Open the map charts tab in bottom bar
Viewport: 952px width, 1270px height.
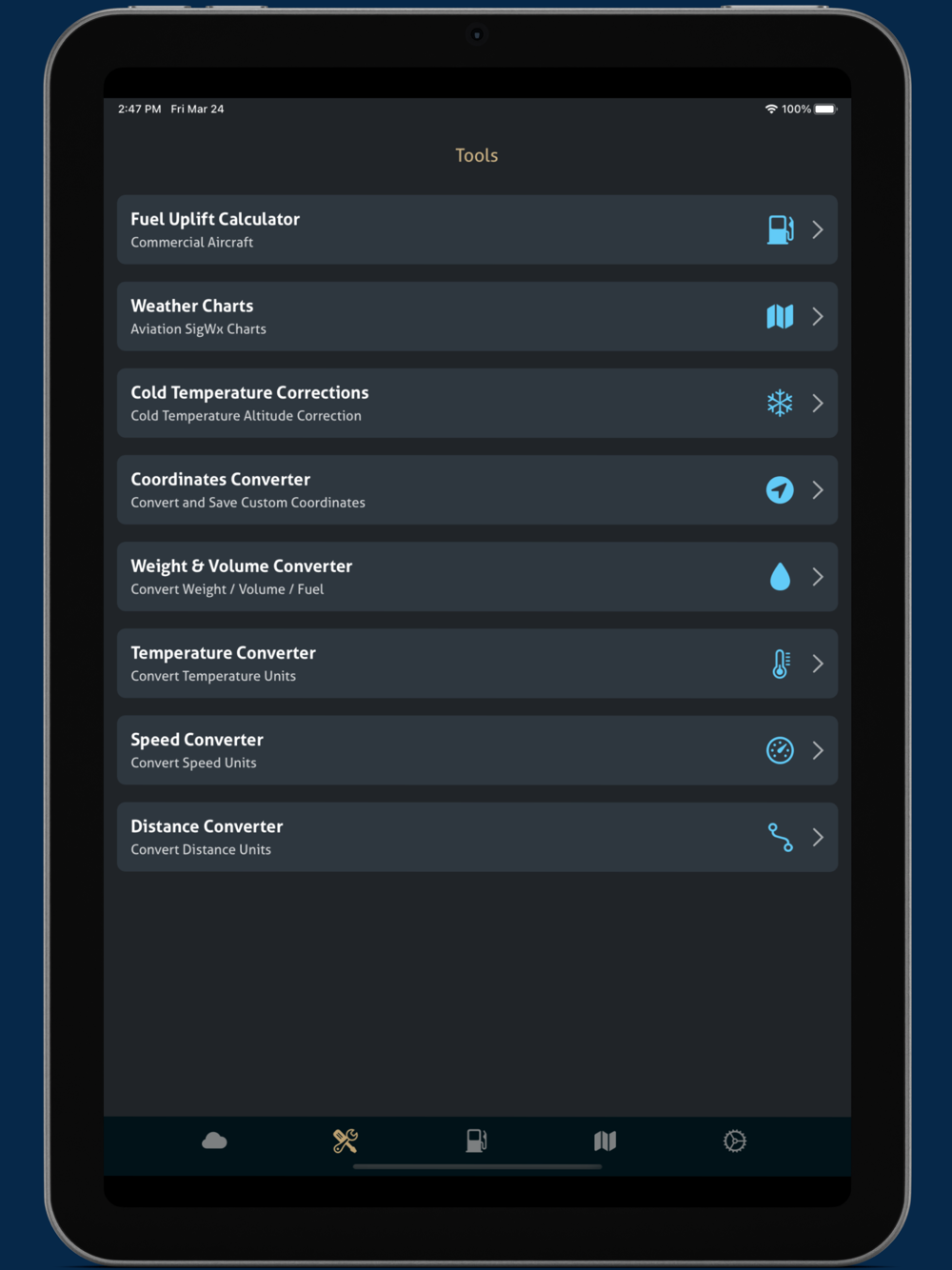point(605,1141)
